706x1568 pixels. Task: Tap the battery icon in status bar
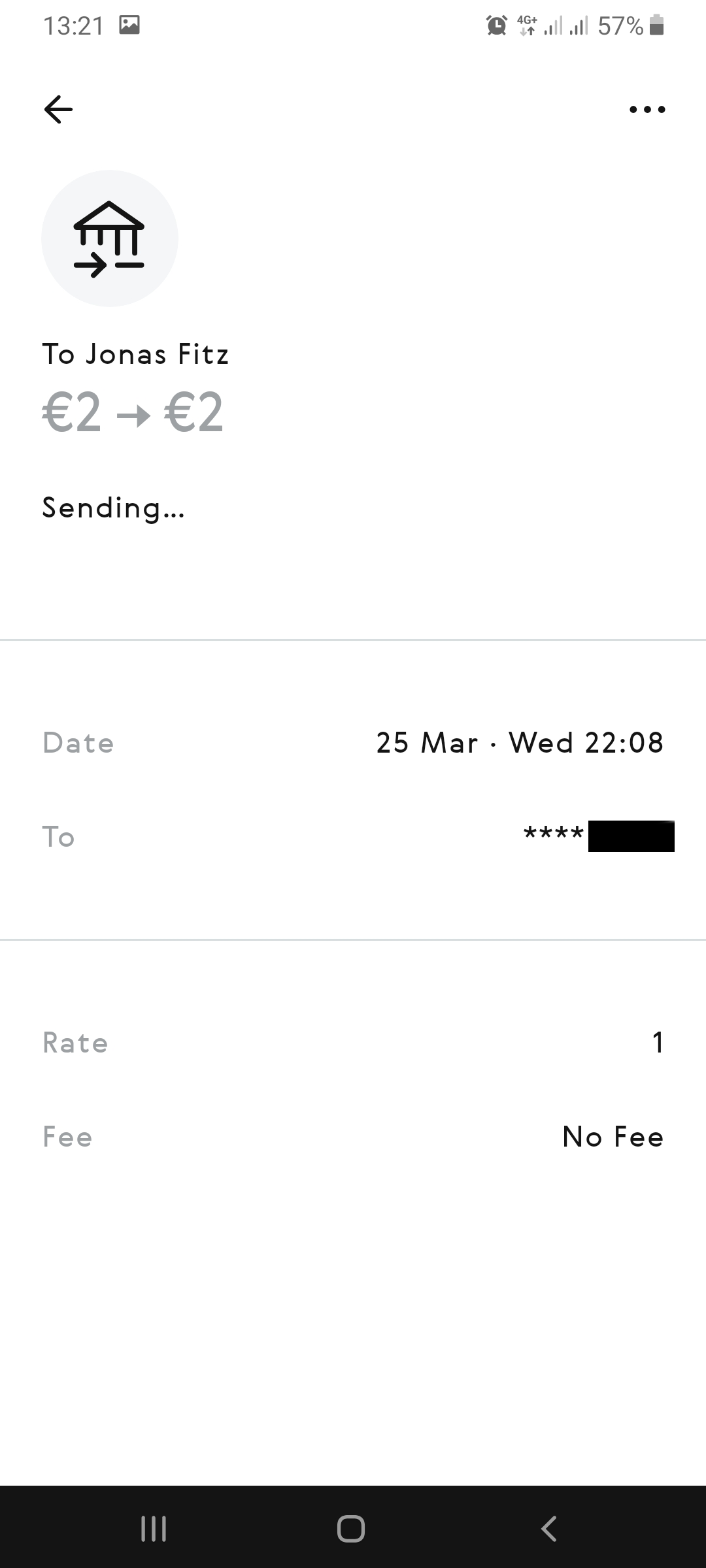point(658,26)
